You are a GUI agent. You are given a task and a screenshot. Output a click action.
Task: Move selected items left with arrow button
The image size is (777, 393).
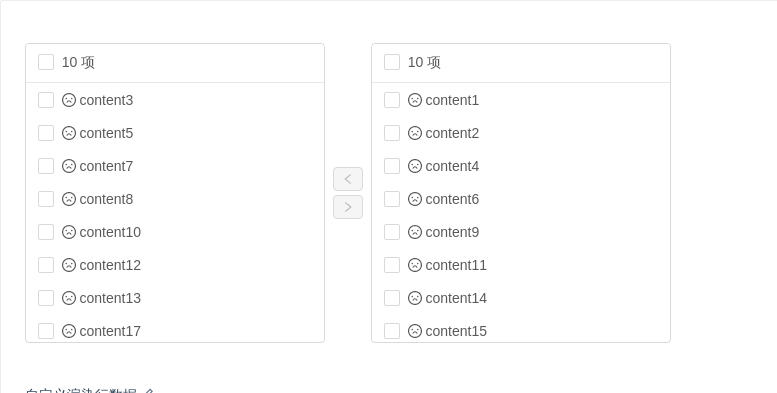click(348, 179)
